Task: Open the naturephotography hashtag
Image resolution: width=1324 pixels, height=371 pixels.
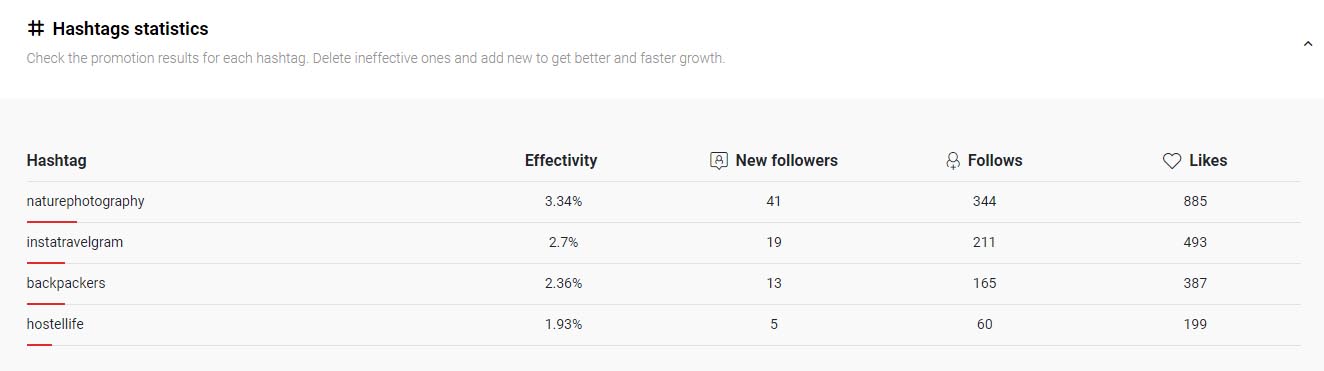Action: 86,201
